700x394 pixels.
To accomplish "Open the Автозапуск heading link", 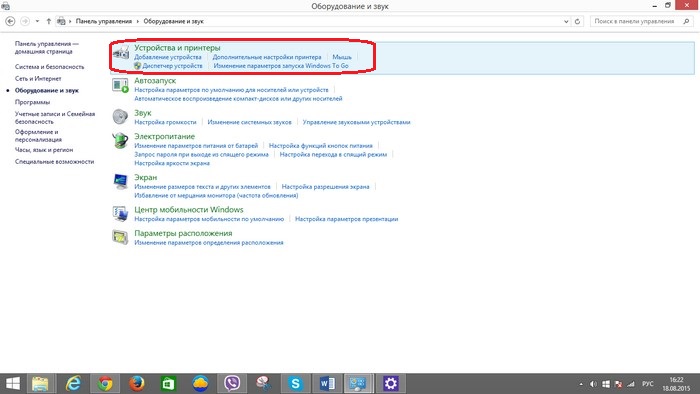I will (155, 80).
